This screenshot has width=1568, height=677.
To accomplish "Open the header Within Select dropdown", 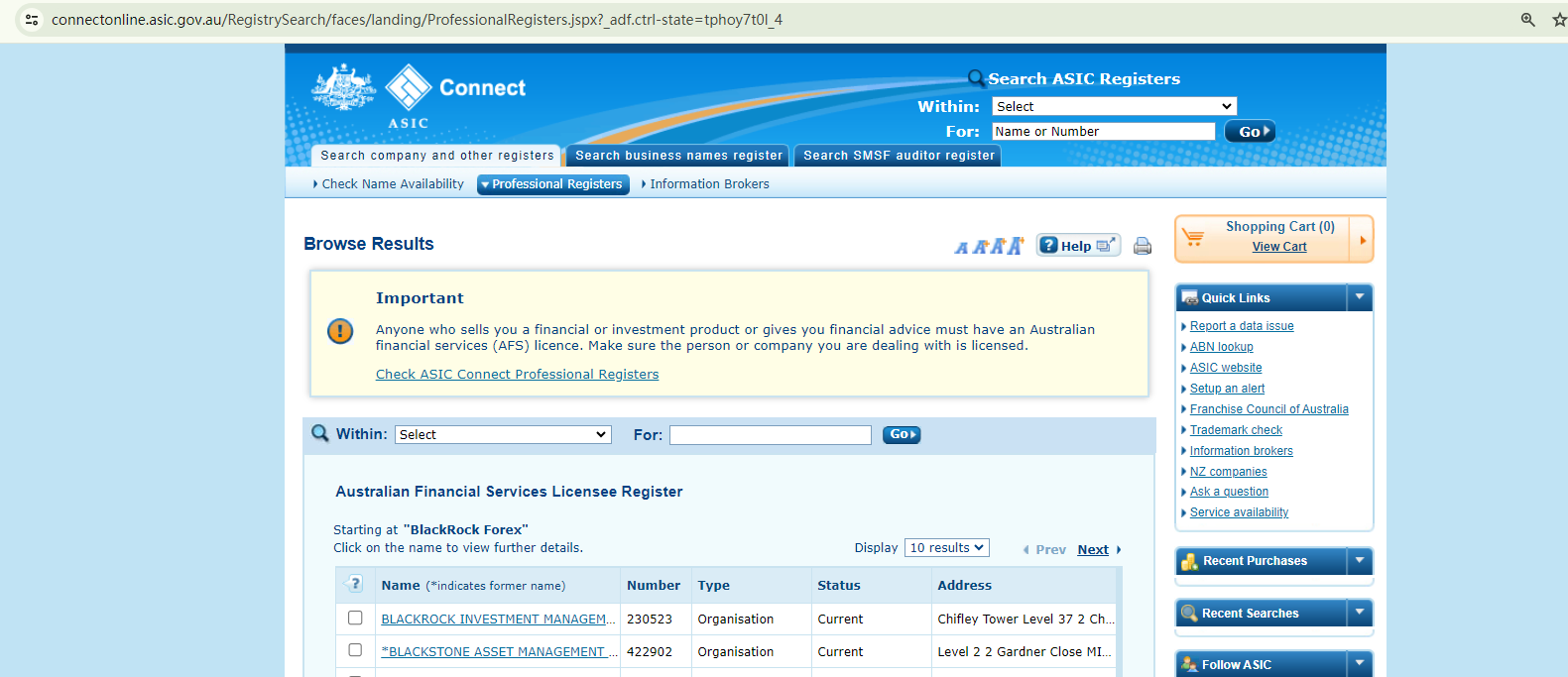I will point(1115,106).
